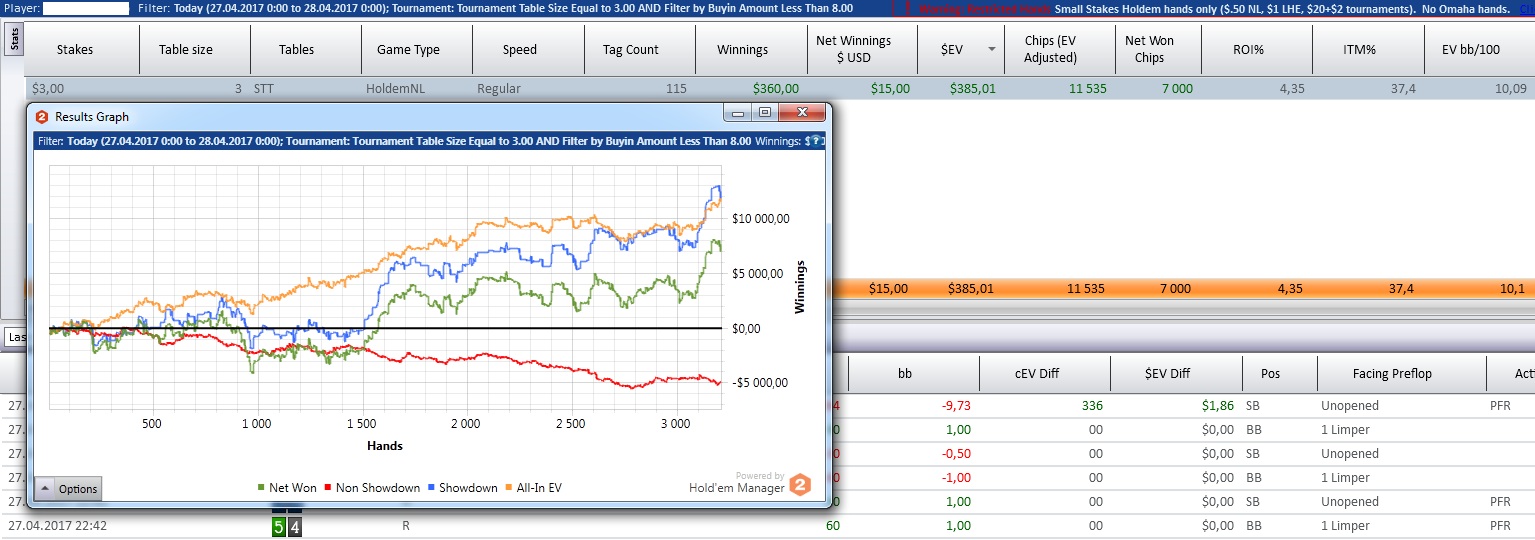Click the dark 4 card icon
The image size is (1535, 540).
294,525
